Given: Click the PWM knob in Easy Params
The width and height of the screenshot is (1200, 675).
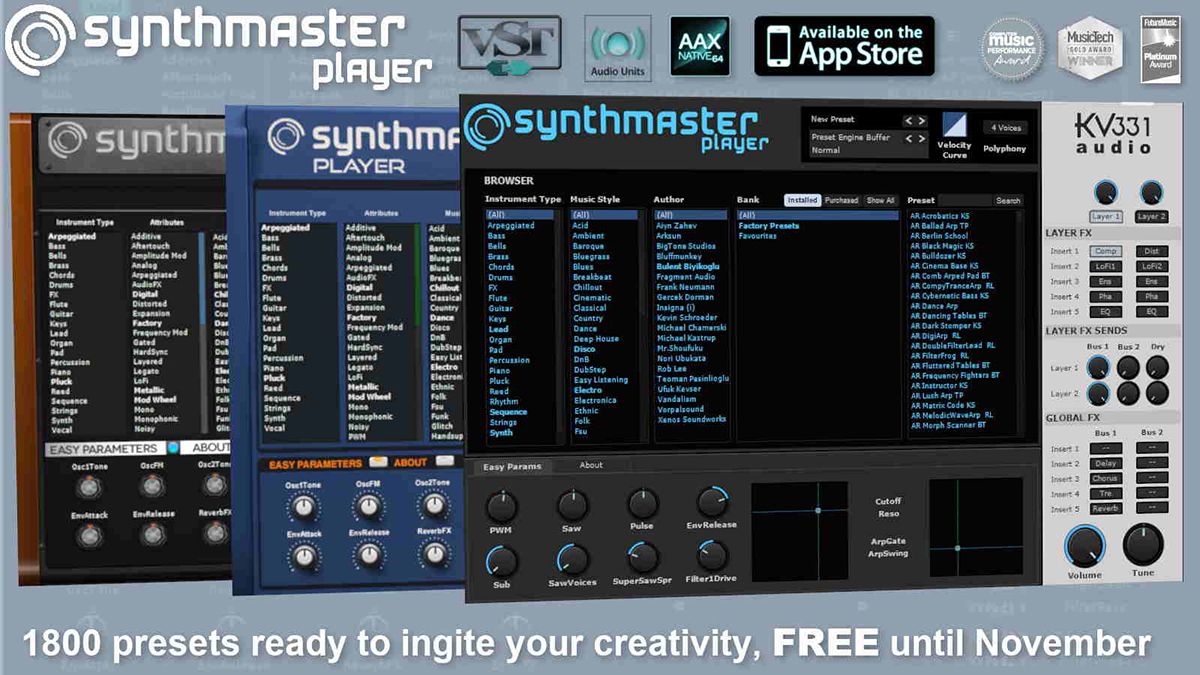Looking at the screenshot, I should 500,504.
